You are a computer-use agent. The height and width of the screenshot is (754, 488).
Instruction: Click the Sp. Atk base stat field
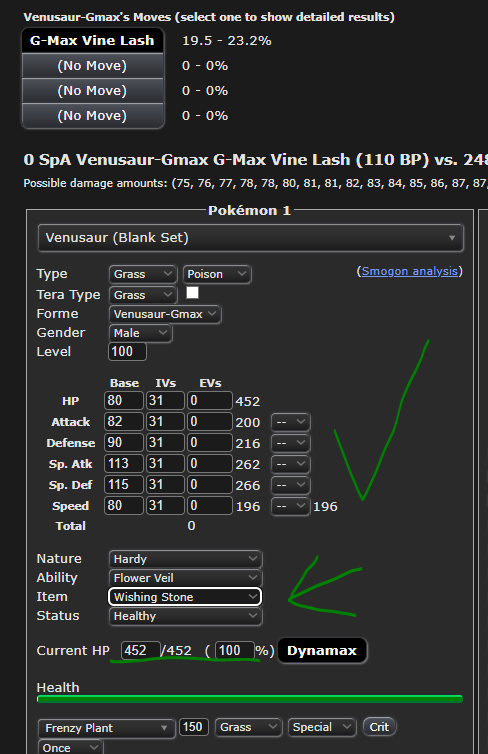pos(124,464)
